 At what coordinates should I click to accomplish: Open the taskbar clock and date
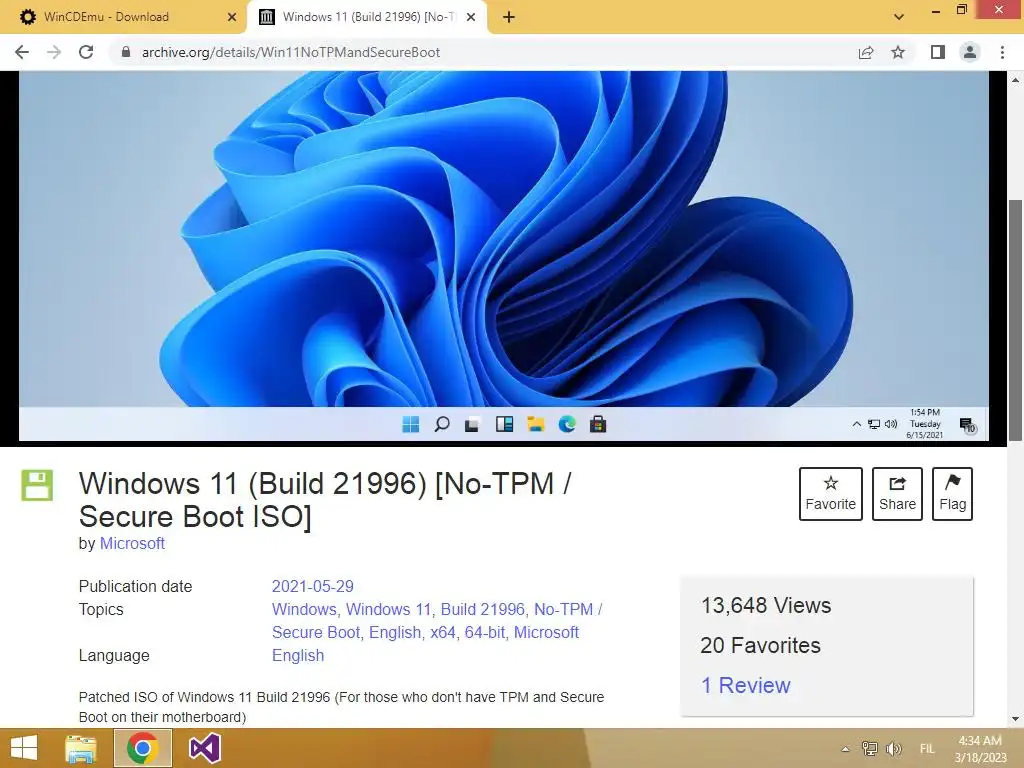pos(980,749)
